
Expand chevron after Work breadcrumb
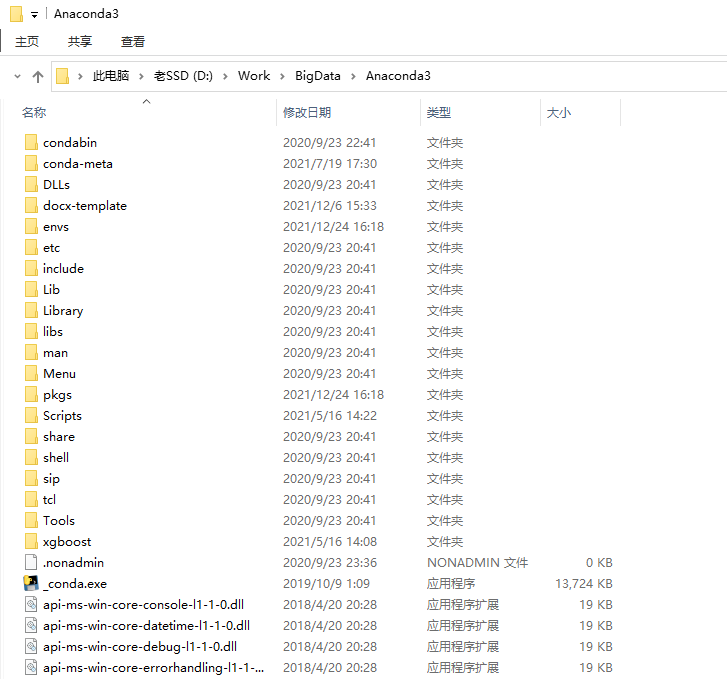pos(282,76)
